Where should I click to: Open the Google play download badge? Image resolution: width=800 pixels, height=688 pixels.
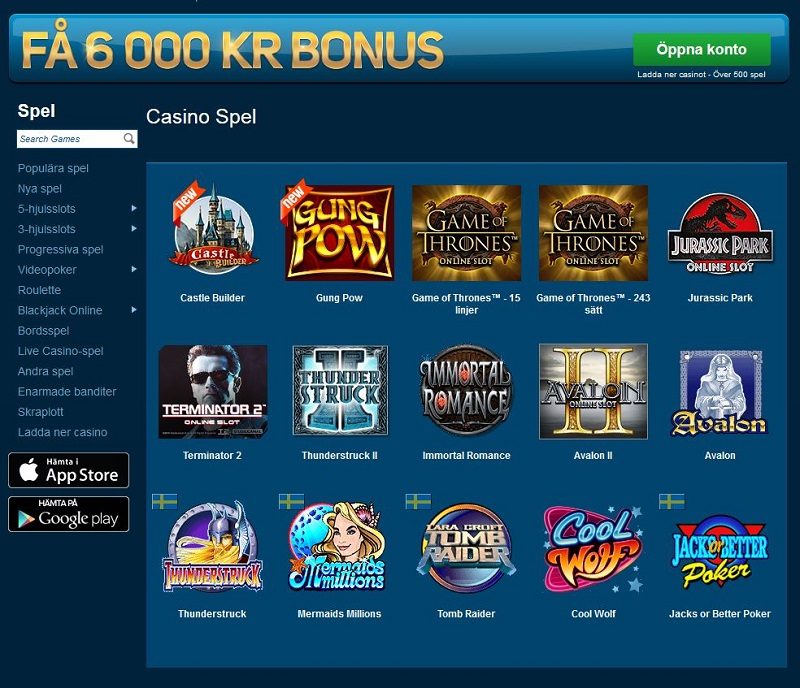[68, 514]
